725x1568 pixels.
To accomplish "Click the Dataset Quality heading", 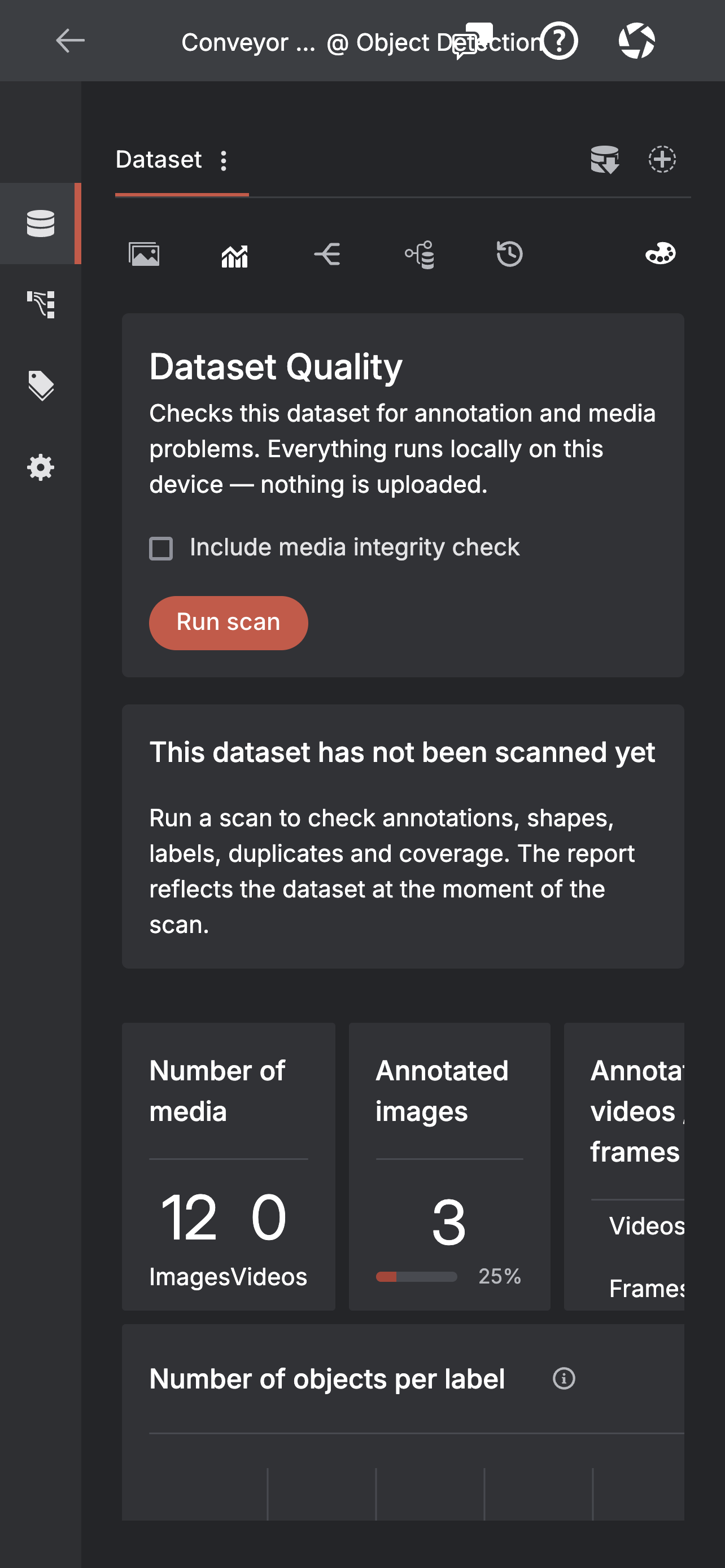I will click(x=276, y=366).
